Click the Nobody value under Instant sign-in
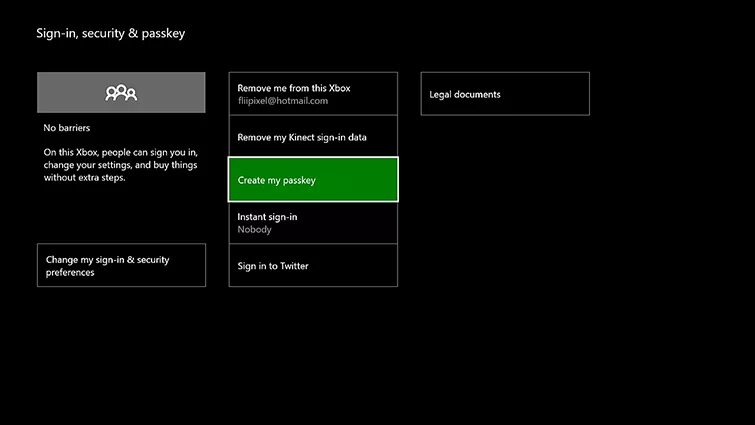755x425 pixels. (x=254, y=230)
